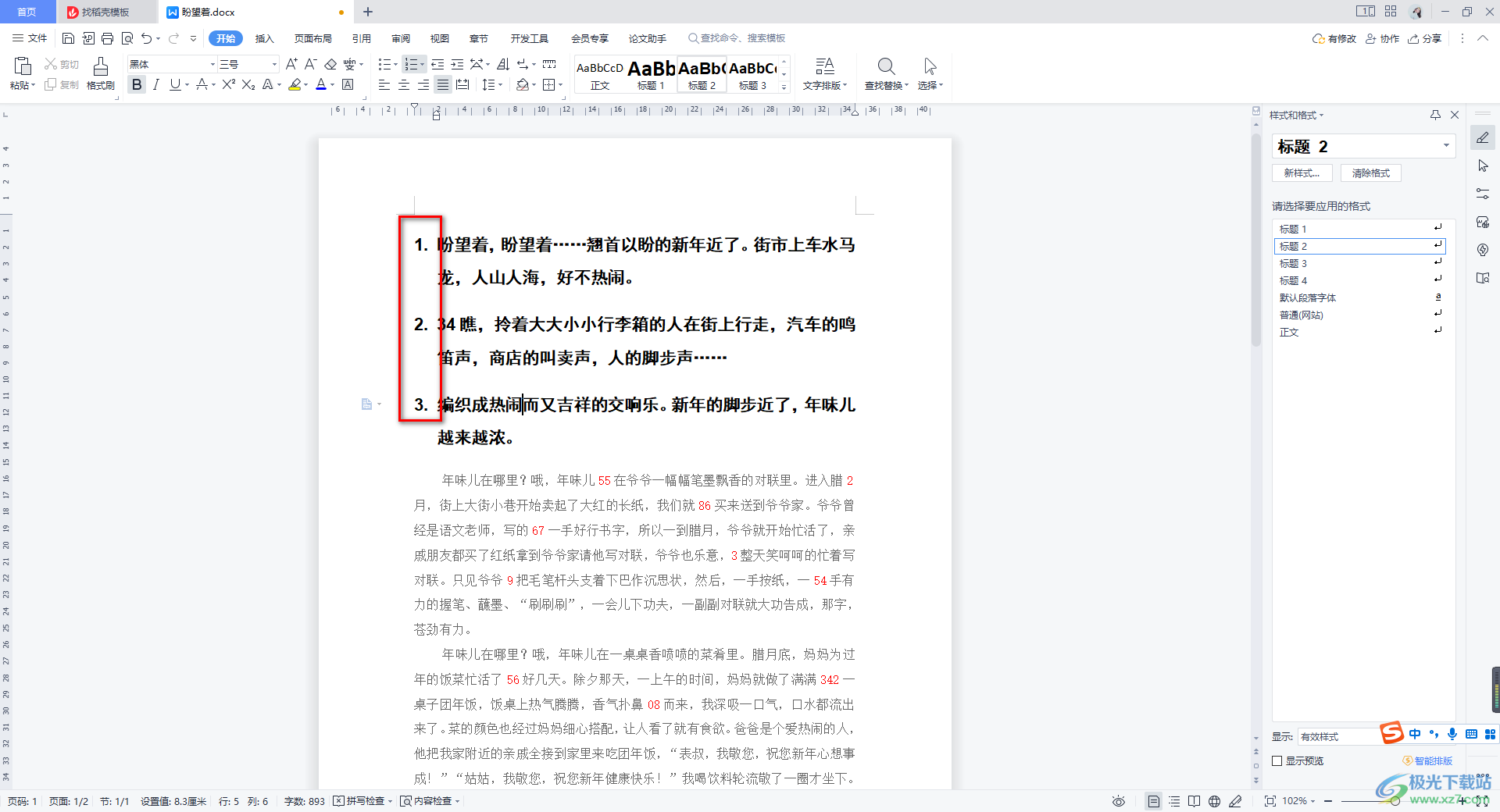
Task: Apply superscript X² formatting
Action: 228,84
